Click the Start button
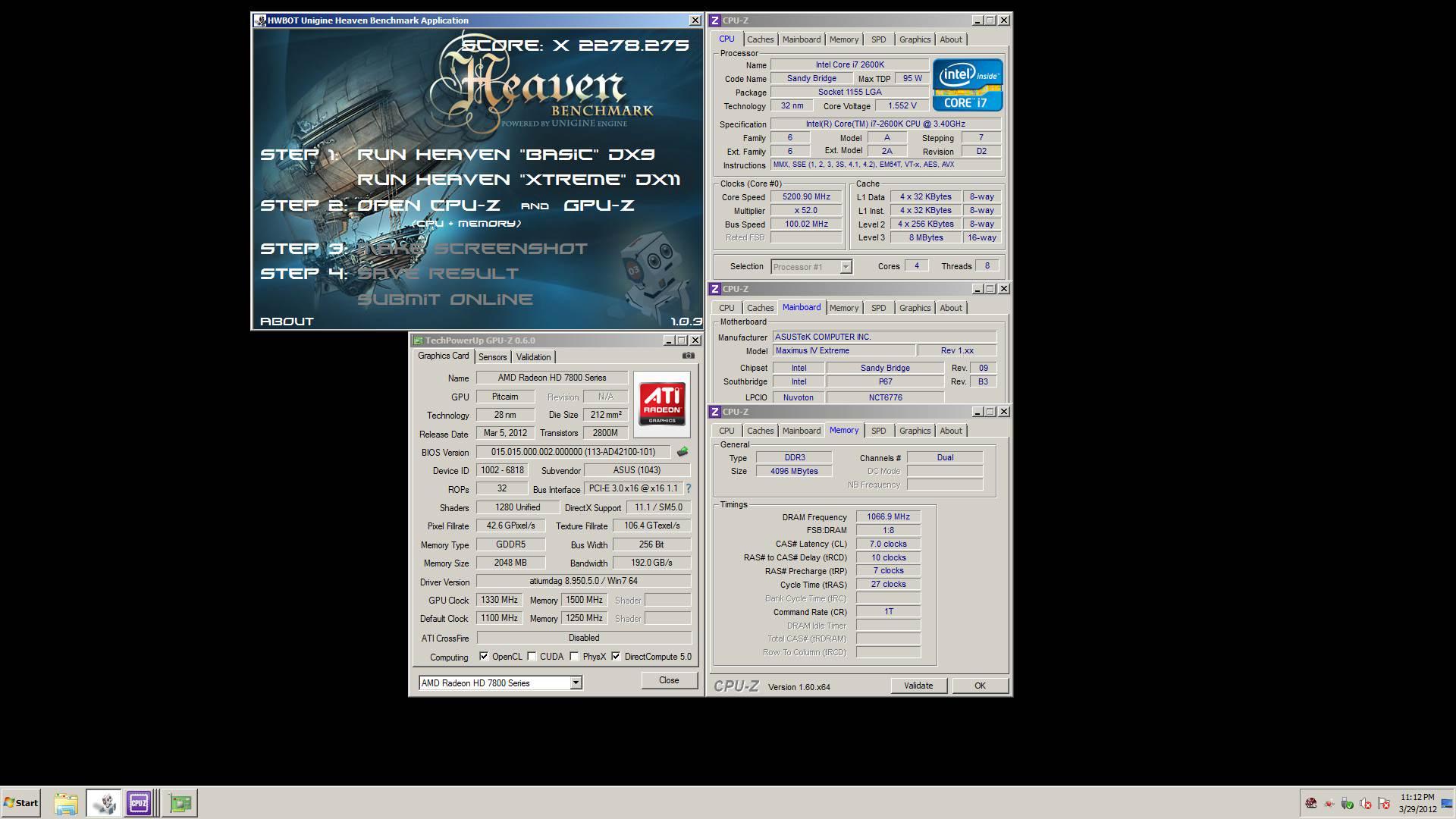This screenshot has height=819, width=1456. [21, 803]
